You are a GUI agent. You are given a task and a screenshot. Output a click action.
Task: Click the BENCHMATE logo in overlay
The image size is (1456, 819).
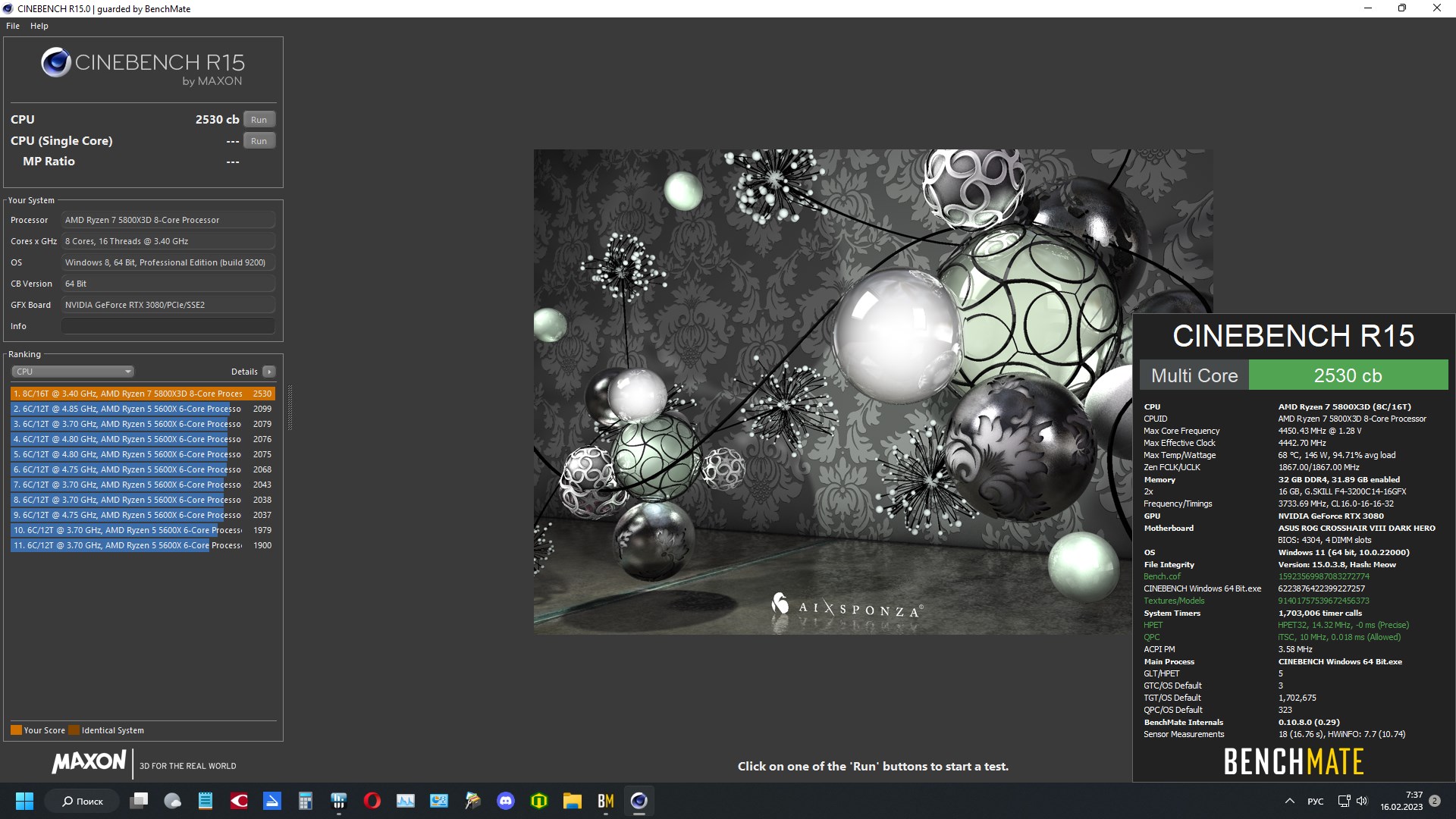point(1294,761)
